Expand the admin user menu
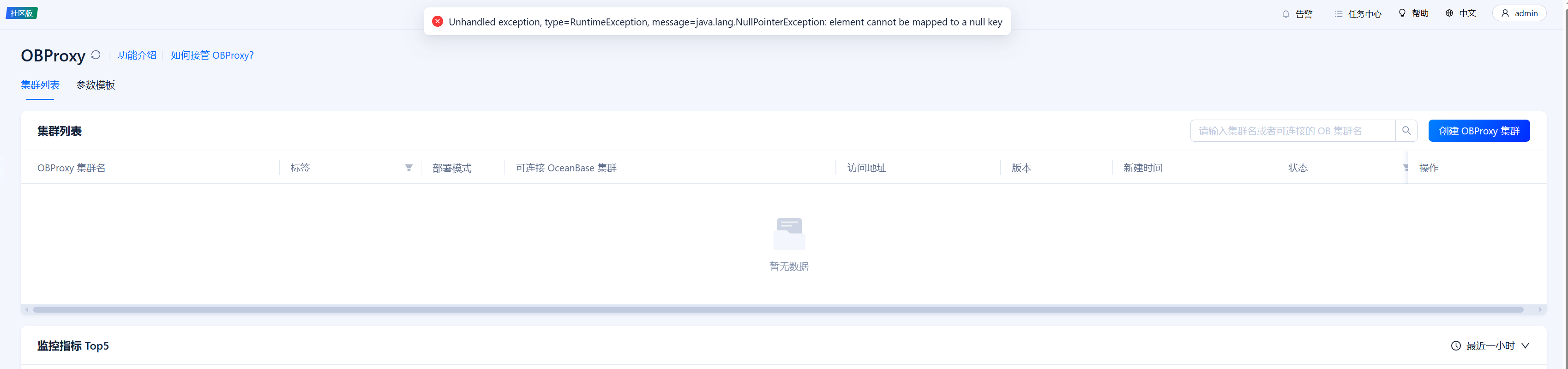The image size is (1568, 369). click(1519, 13)
